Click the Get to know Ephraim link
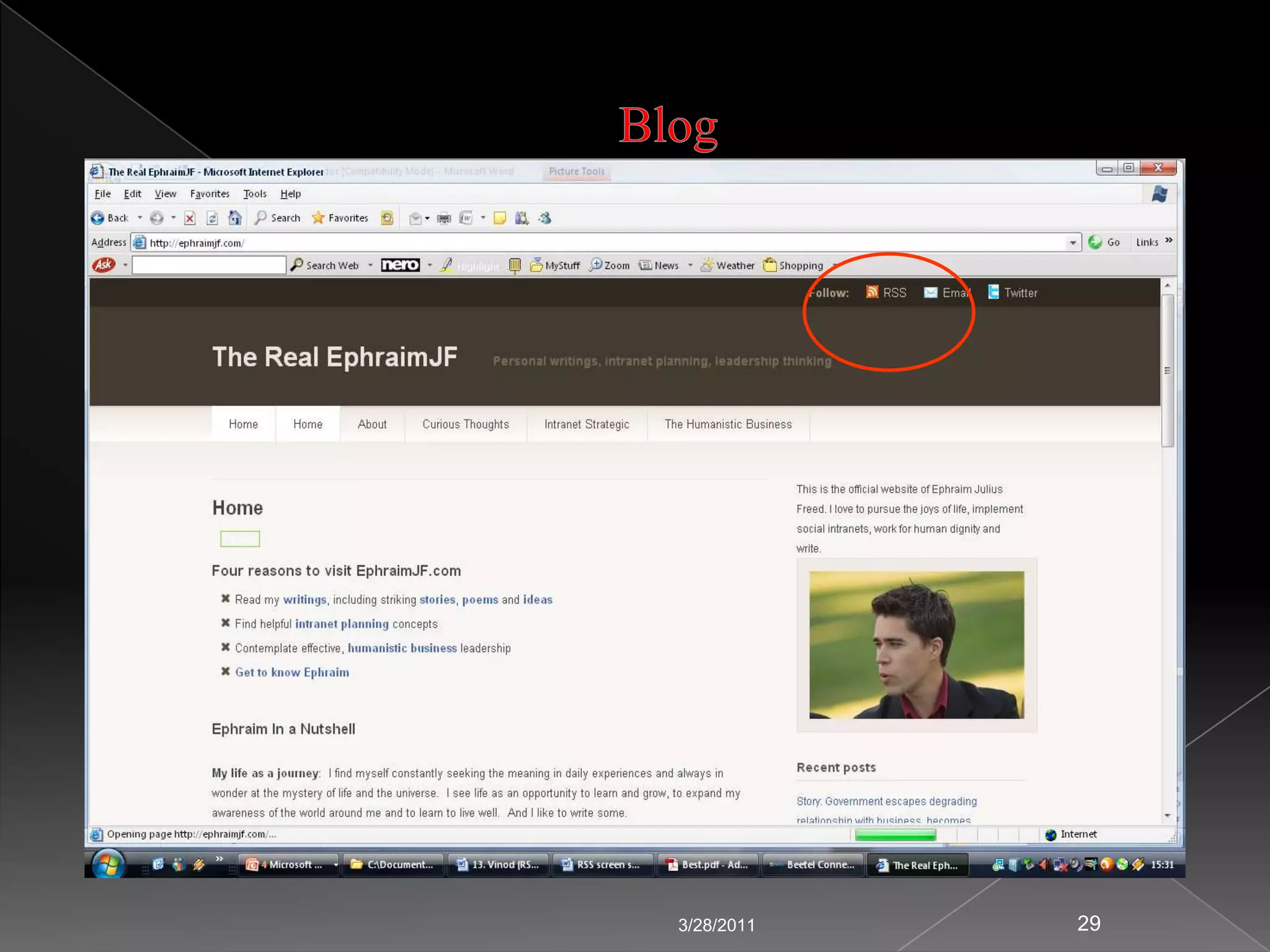Screen dimensions: 1270x952 (291, 672)
